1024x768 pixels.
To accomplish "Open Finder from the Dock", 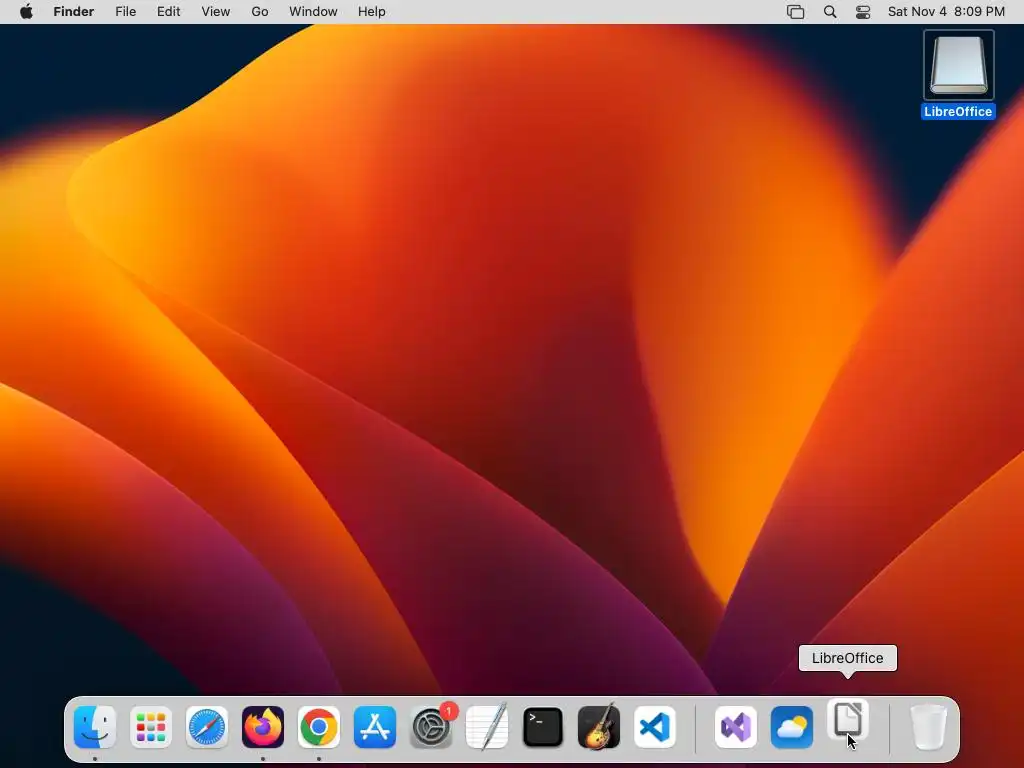I will click(95, 727).
